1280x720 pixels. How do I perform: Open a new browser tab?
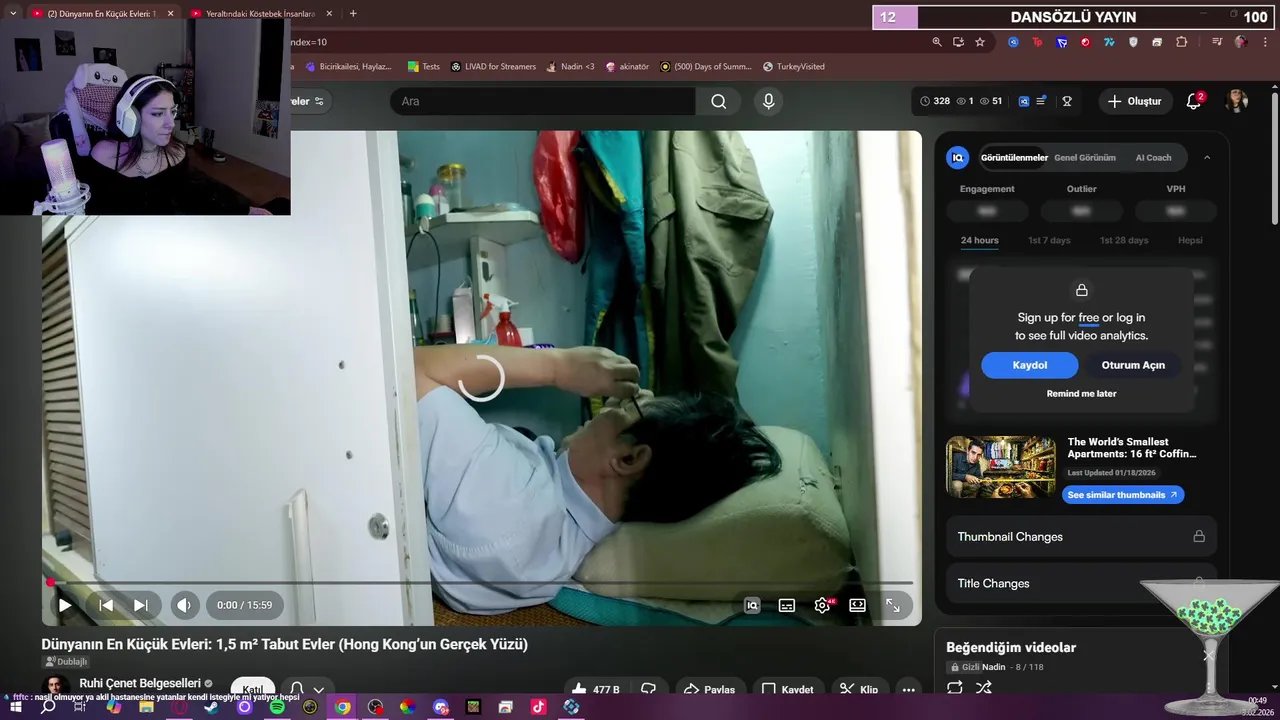353,14
